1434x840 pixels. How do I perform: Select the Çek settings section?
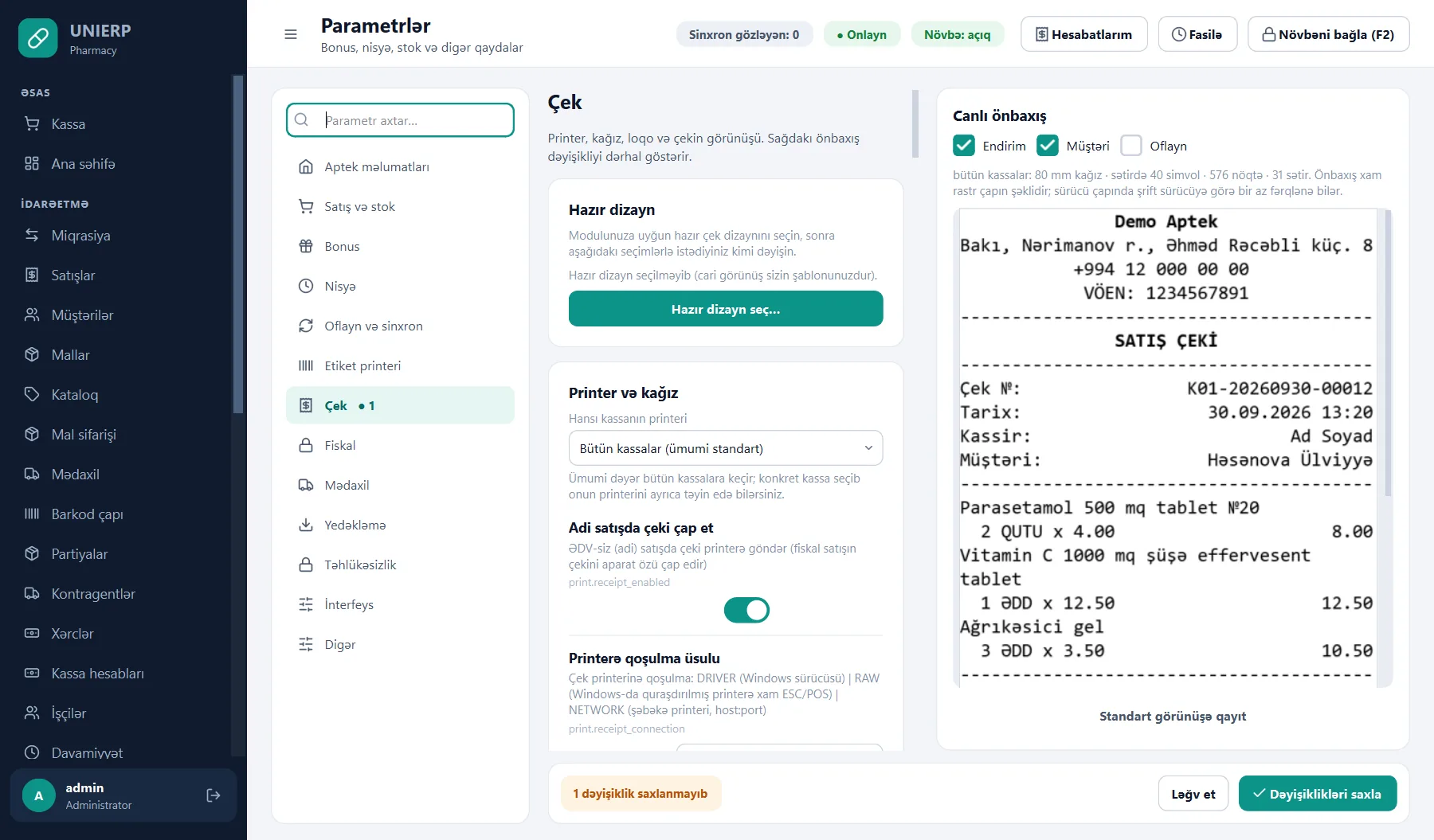[400, 406]
